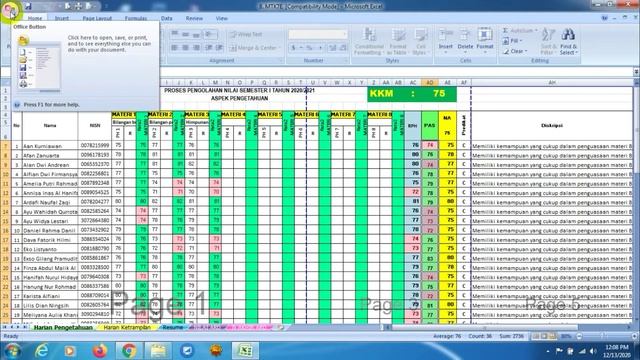The width and height of the screenshot is (640, 360).
Task: Click the Delete cells icon
Action: [465, 35]
